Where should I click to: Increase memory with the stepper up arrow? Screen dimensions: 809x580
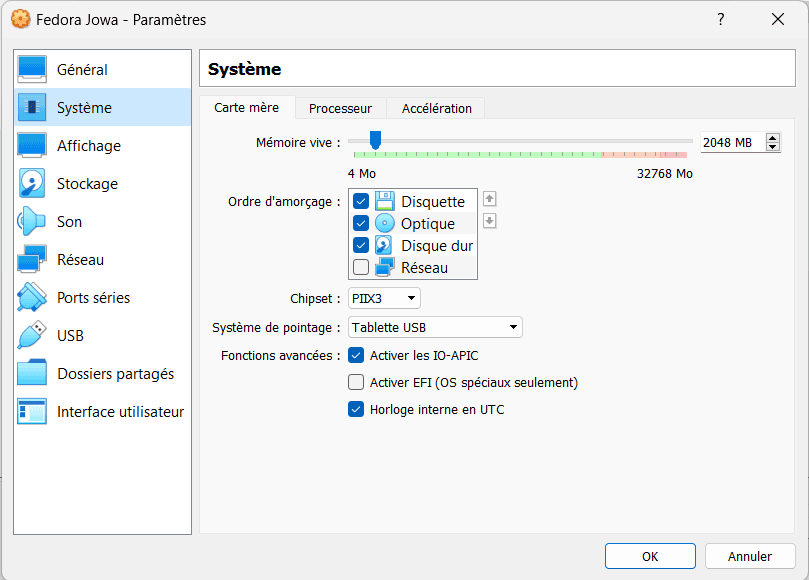pyautogui.click(x=772, y=138)
